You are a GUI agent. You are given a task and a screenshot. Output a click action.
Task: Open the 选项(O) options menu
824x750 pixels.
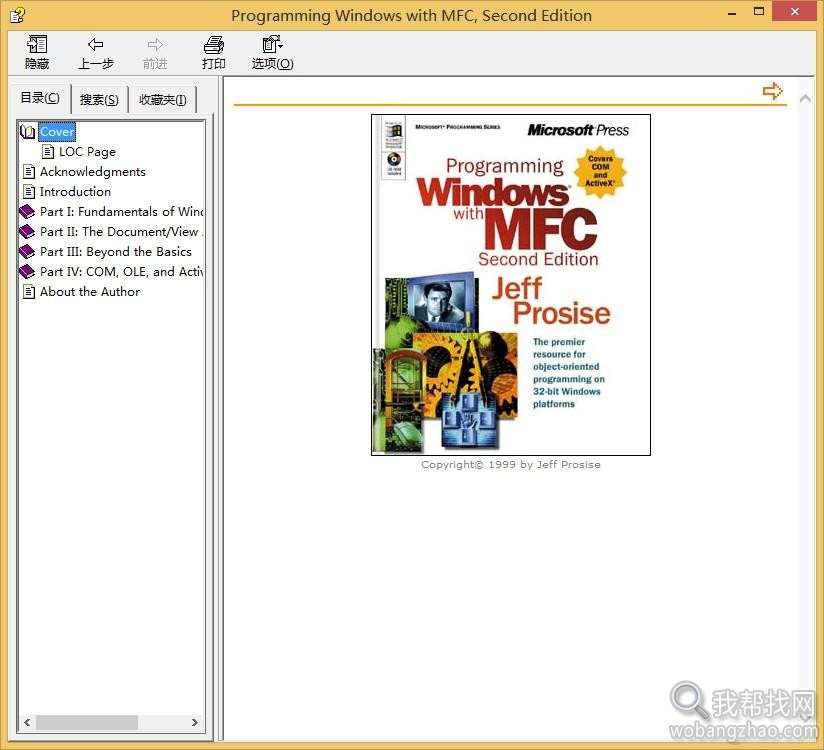click(272, 53)
